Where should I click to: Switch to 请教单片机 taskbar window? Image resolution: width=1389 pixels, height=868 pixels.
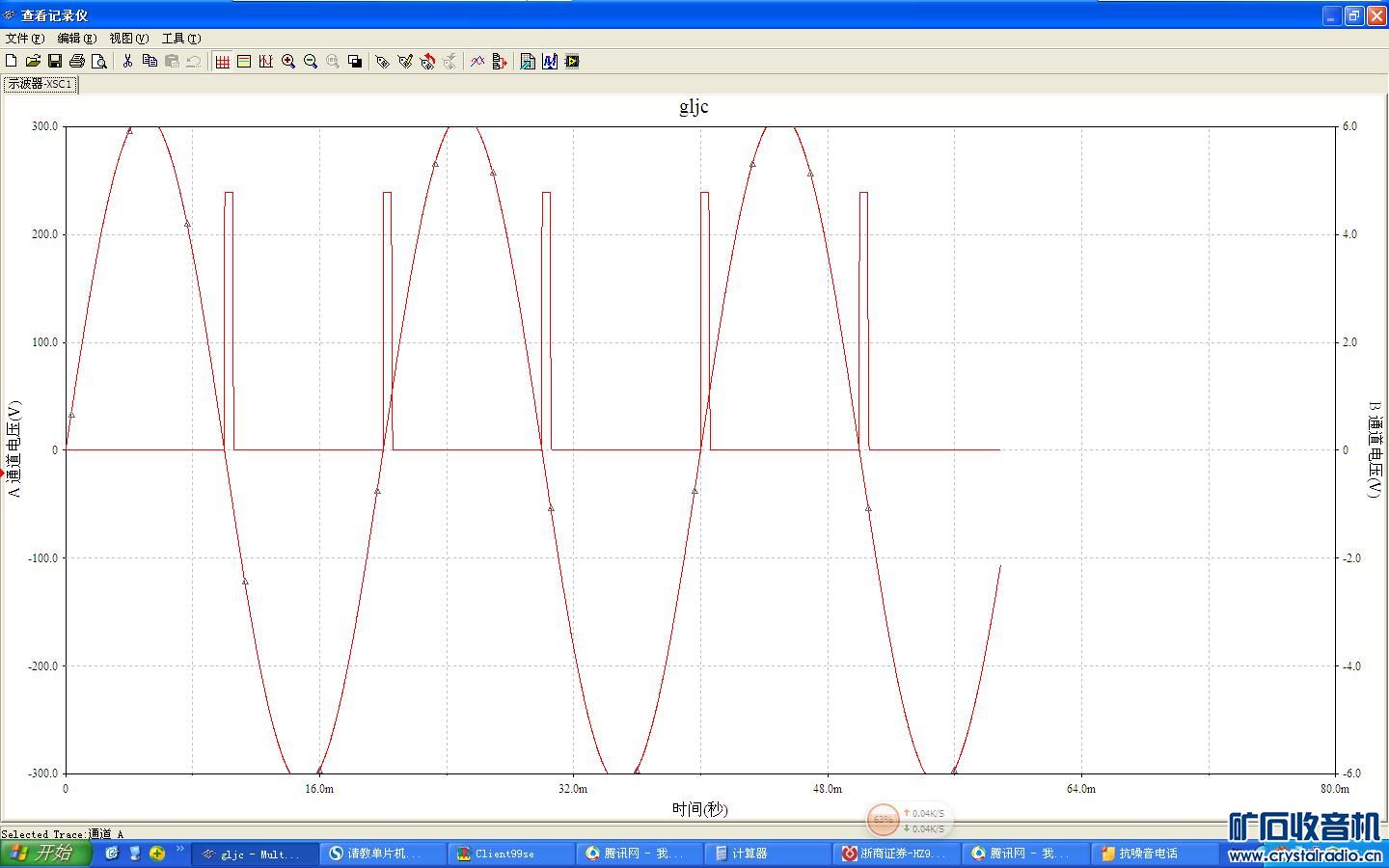pos(383,854)
